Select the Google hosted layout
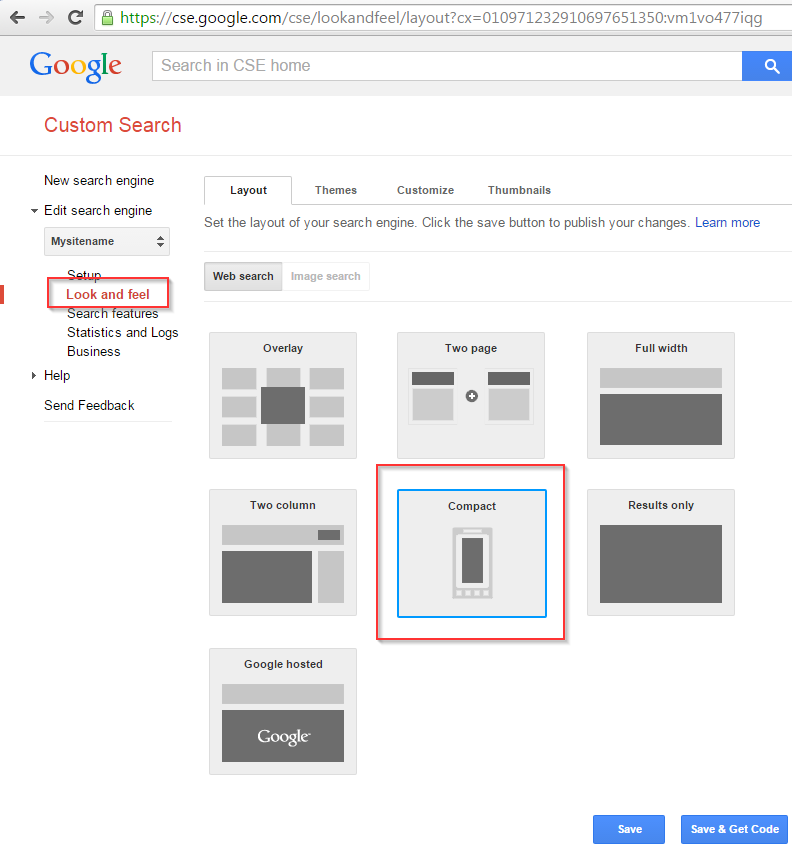The width and height of the screenshot is (792, 850). click(x=283, y=711)
